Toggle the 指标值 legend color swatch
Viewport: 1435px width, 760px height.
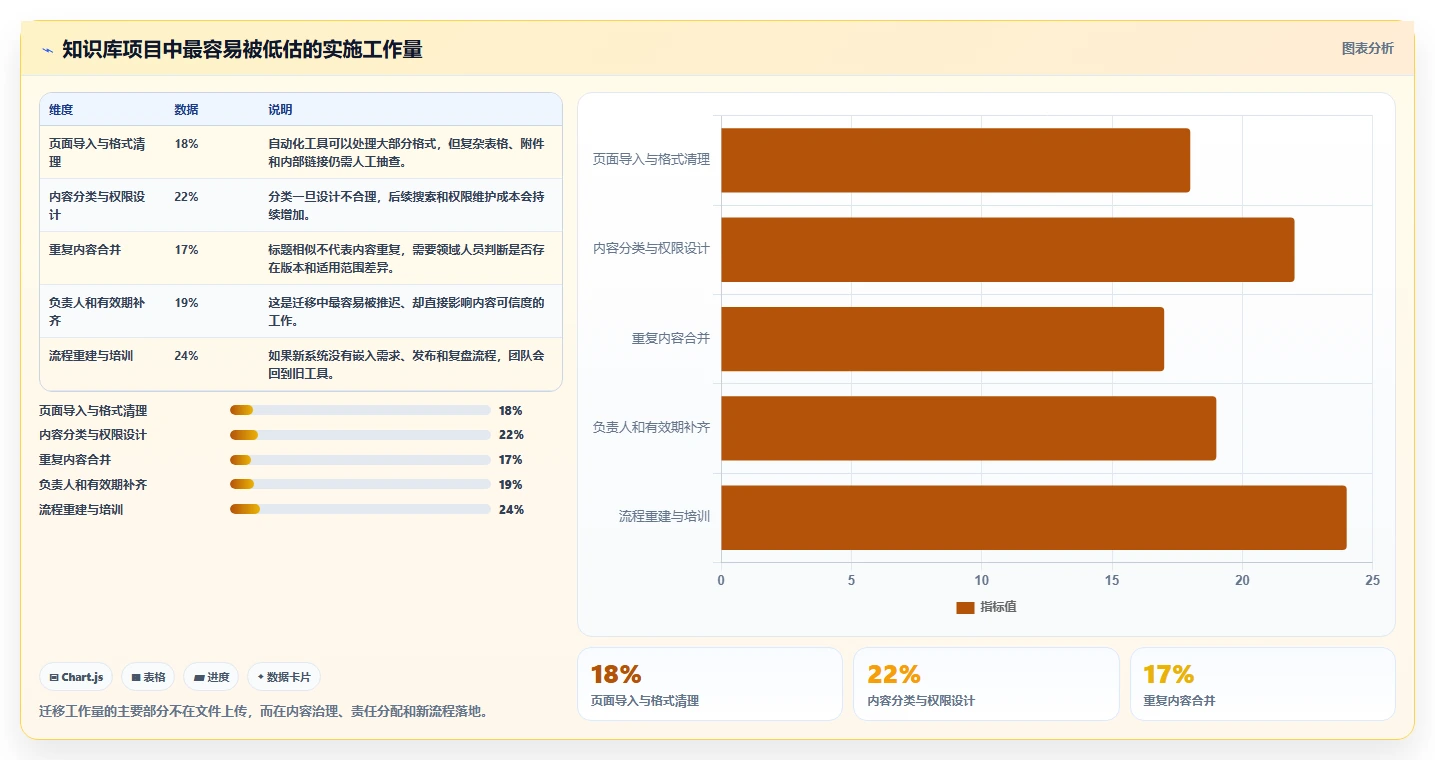(965, 607)
